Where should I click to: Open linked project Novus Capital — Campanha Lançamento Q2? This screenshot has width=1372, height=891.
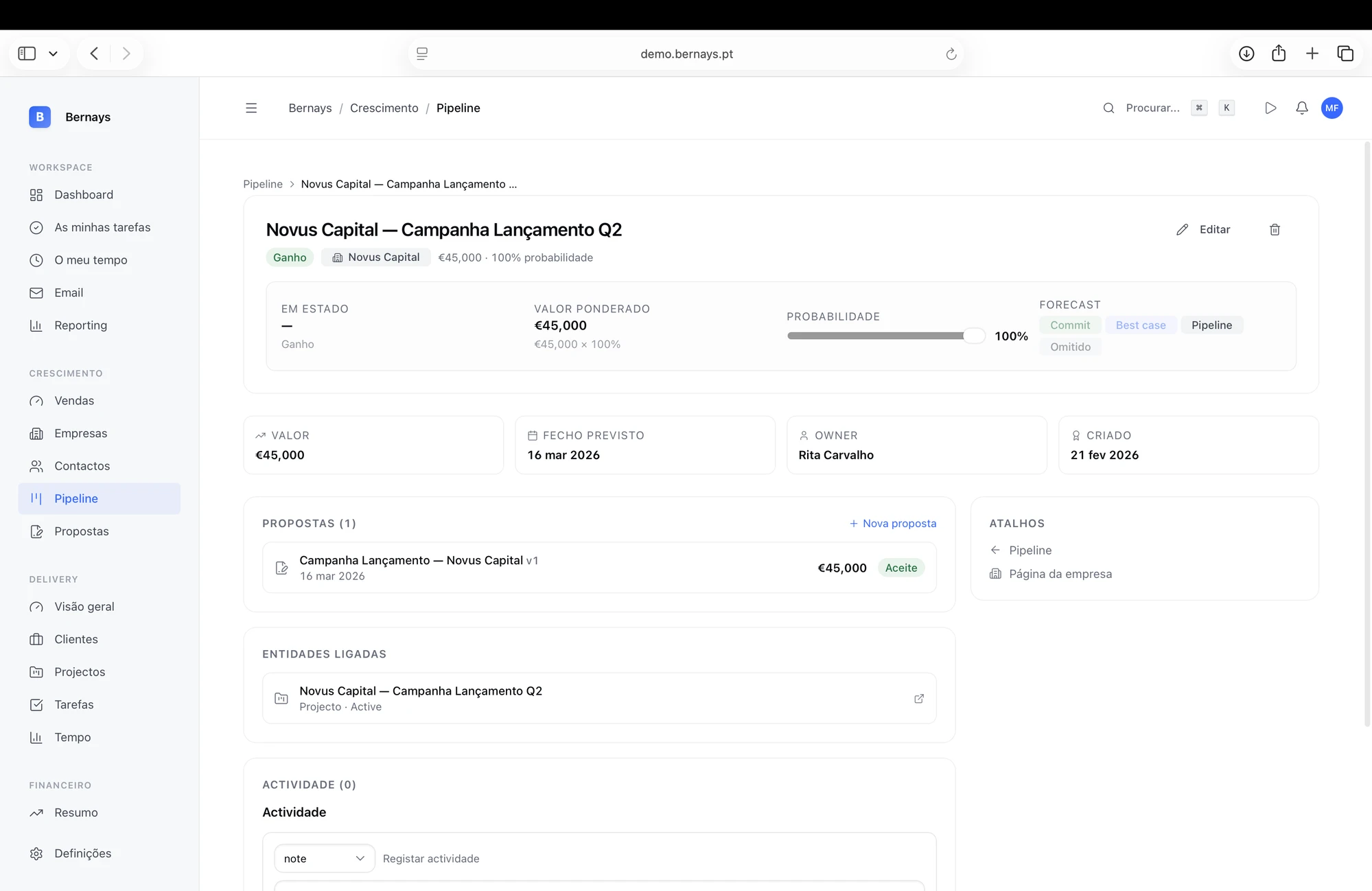coord(599,698)
